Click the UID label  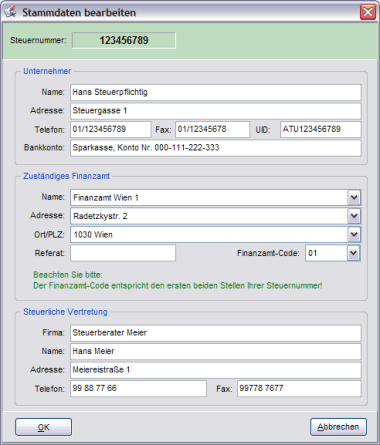(x=263, y=130)
